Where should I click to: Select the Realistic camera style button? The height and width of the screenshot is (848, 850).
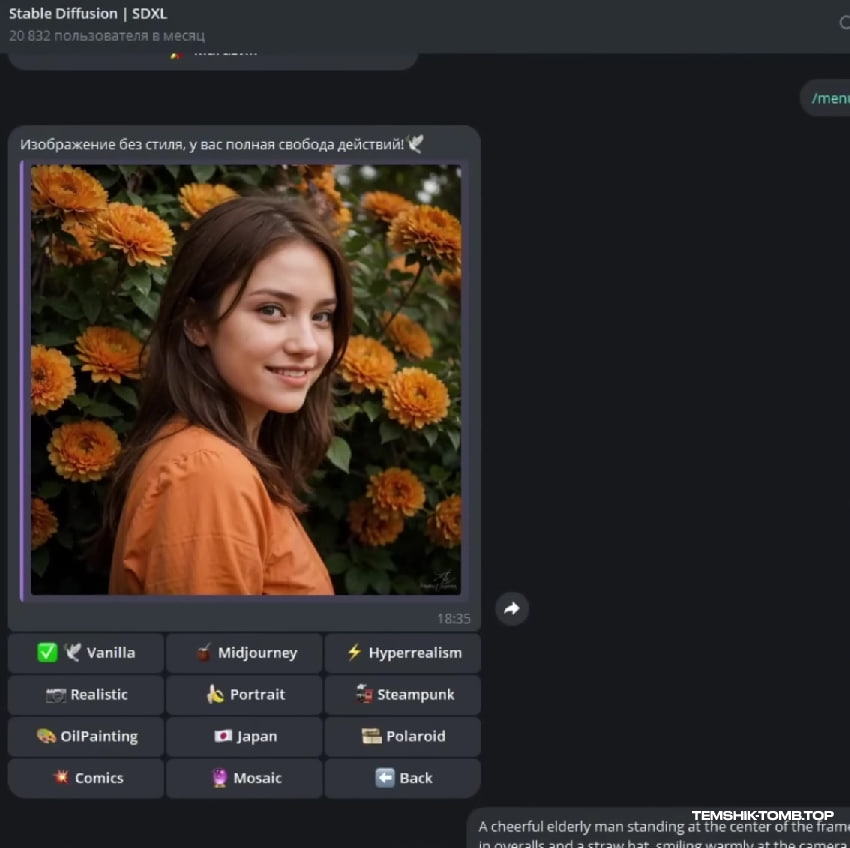[x=86, y=695]
